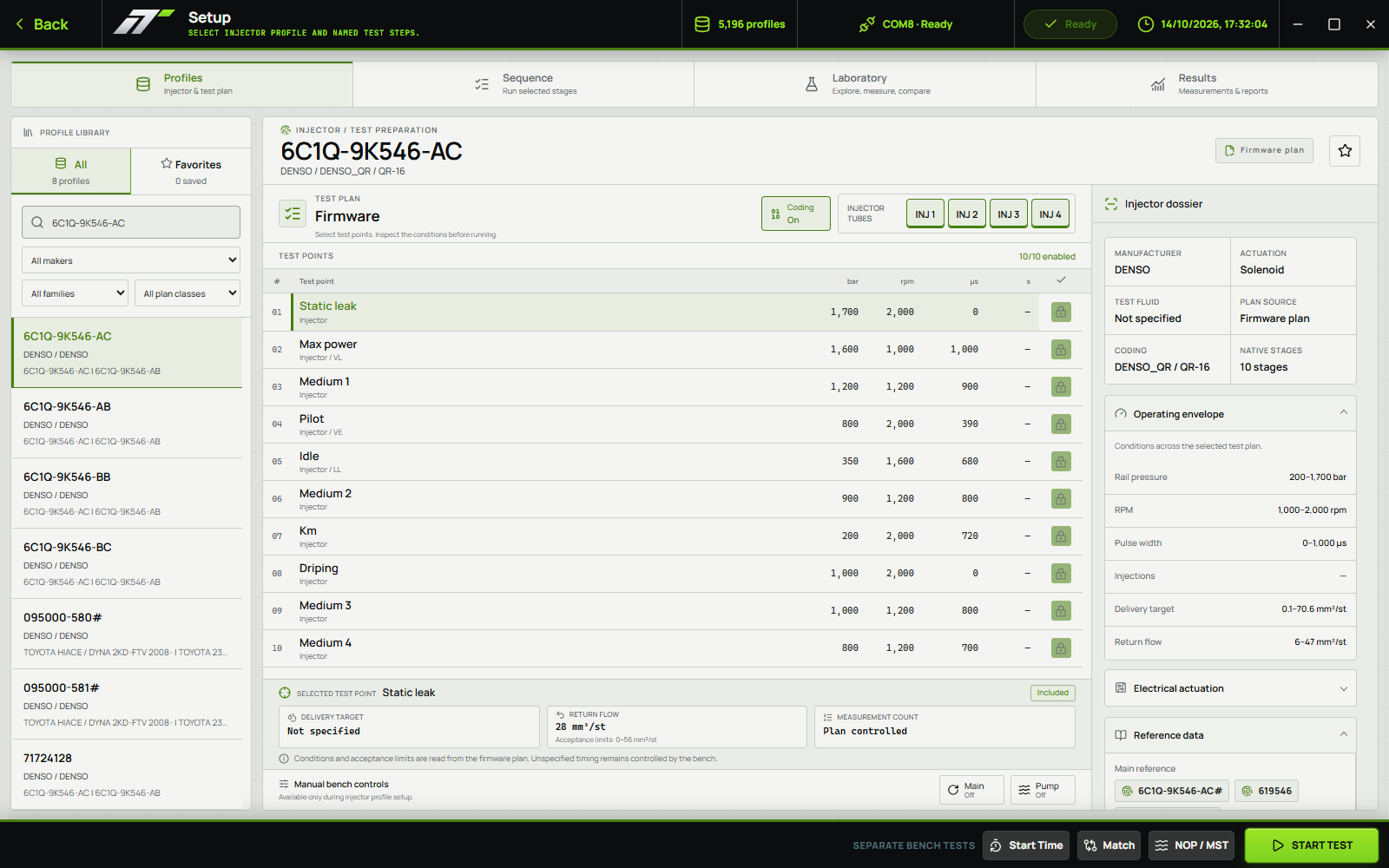Click the sliders icon beside Manual bench controls
Viewport: 1389px width, 868px height.
click(284, 784)
